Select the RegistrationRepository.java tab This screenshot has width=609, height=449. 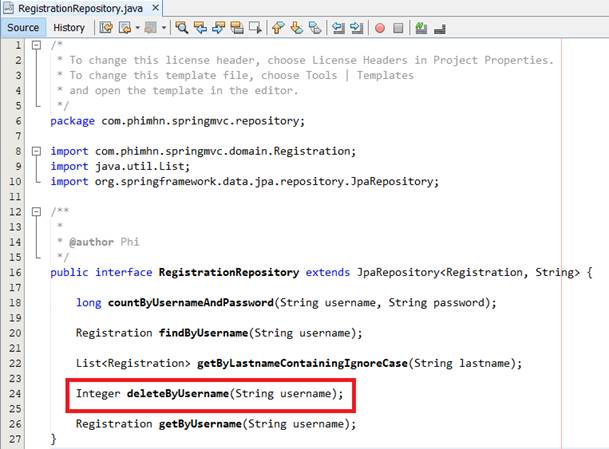[80, 8]
